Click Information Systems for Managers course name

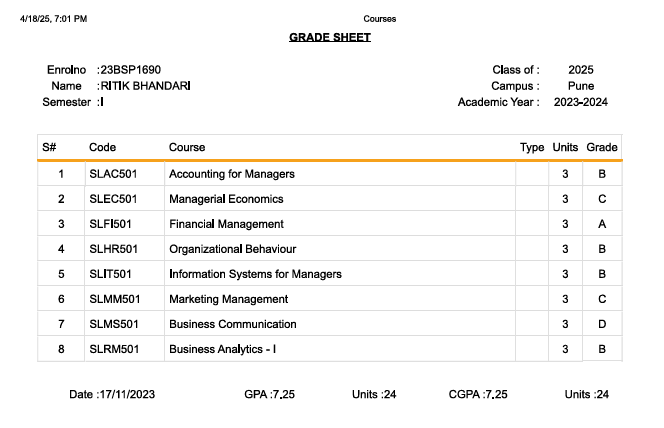point(256,274)
